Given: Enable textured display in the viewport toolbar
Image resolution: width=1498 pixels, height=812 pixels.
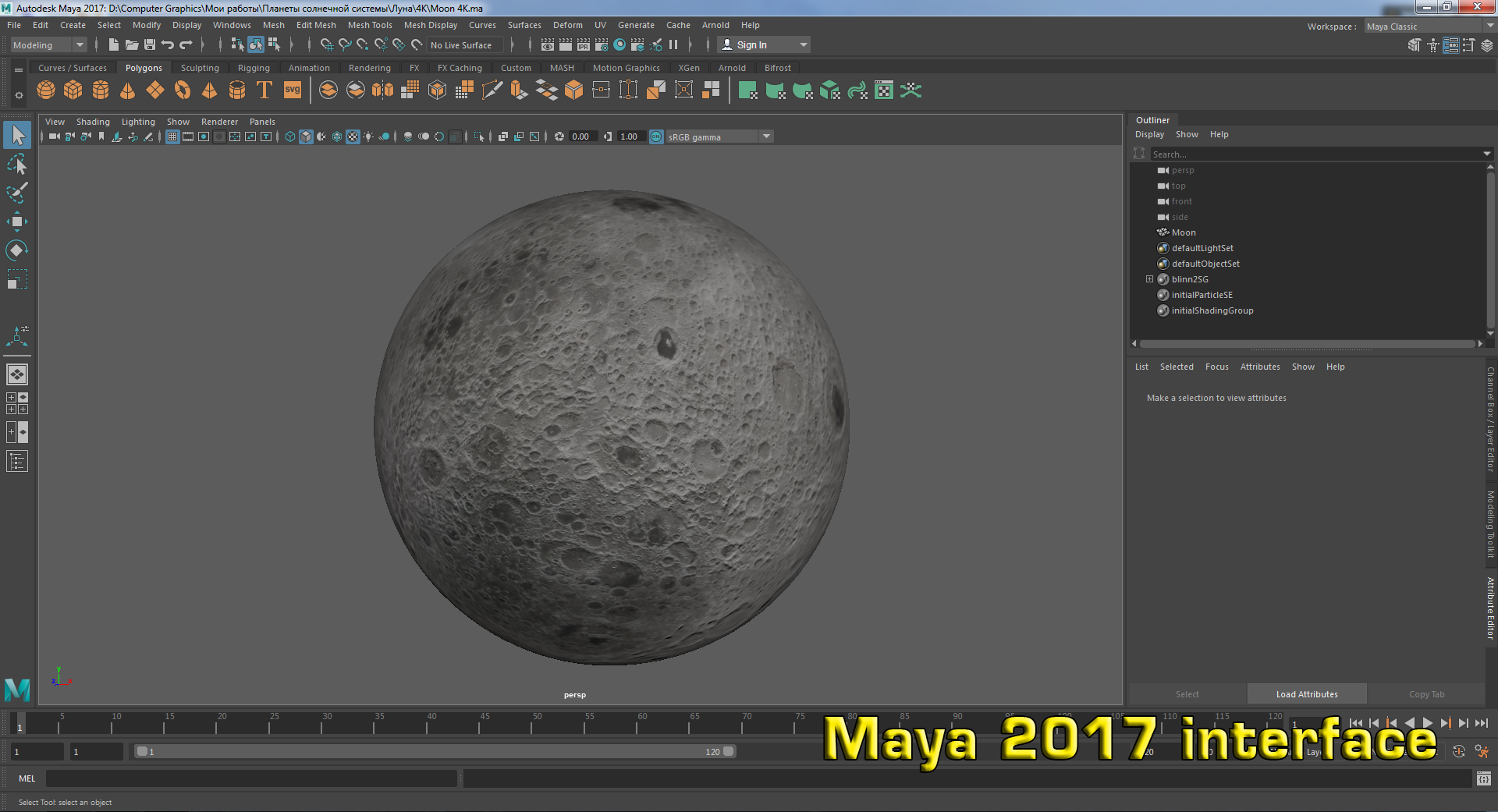Looking at the screenshot, I should (x=353, y=137).
